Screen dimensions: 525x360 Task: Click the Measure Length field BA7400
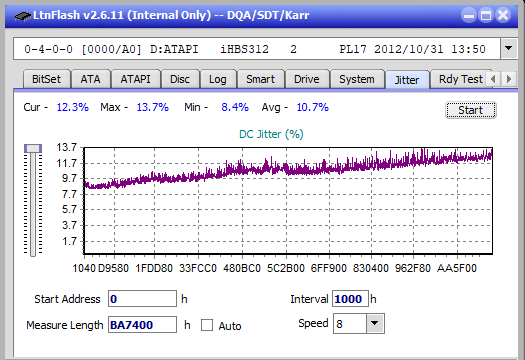142,325
